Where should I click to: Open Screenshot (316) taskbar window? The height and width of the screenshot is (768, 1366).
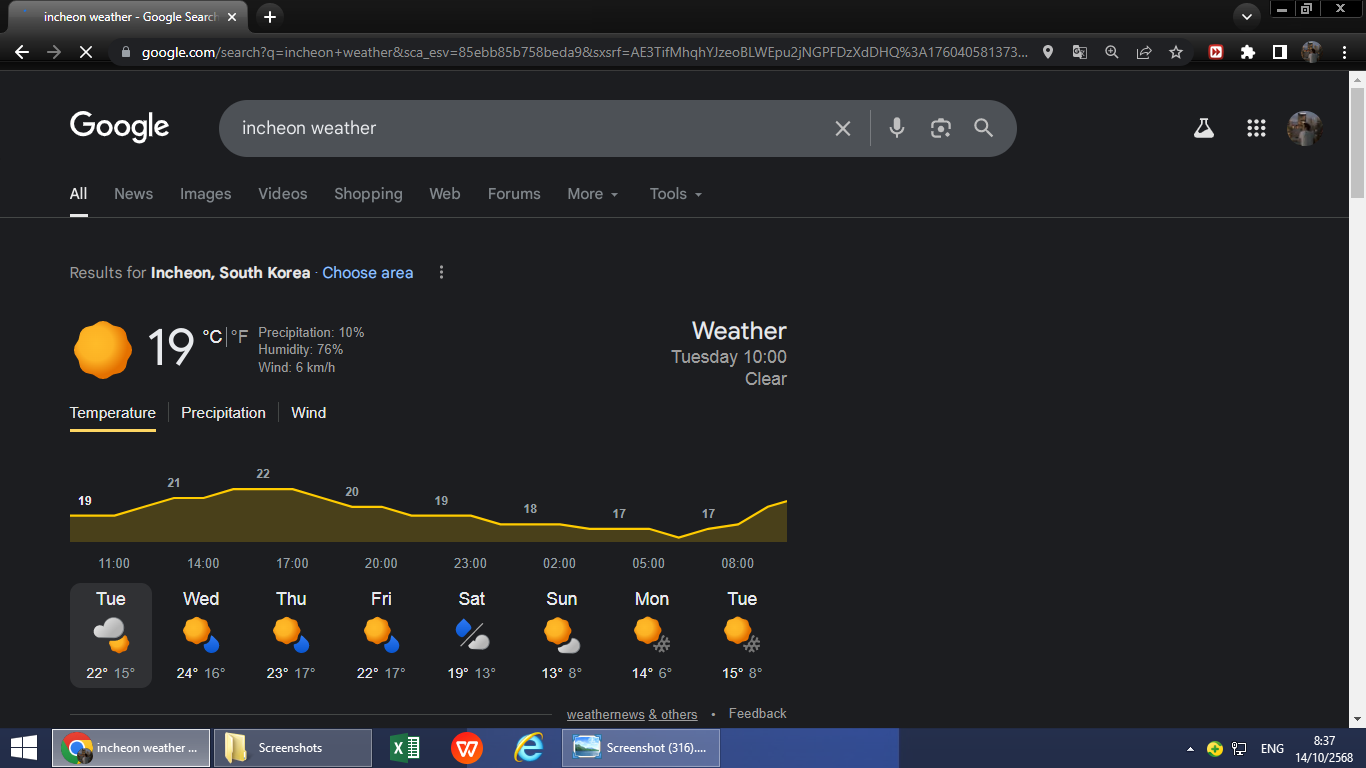641,748
